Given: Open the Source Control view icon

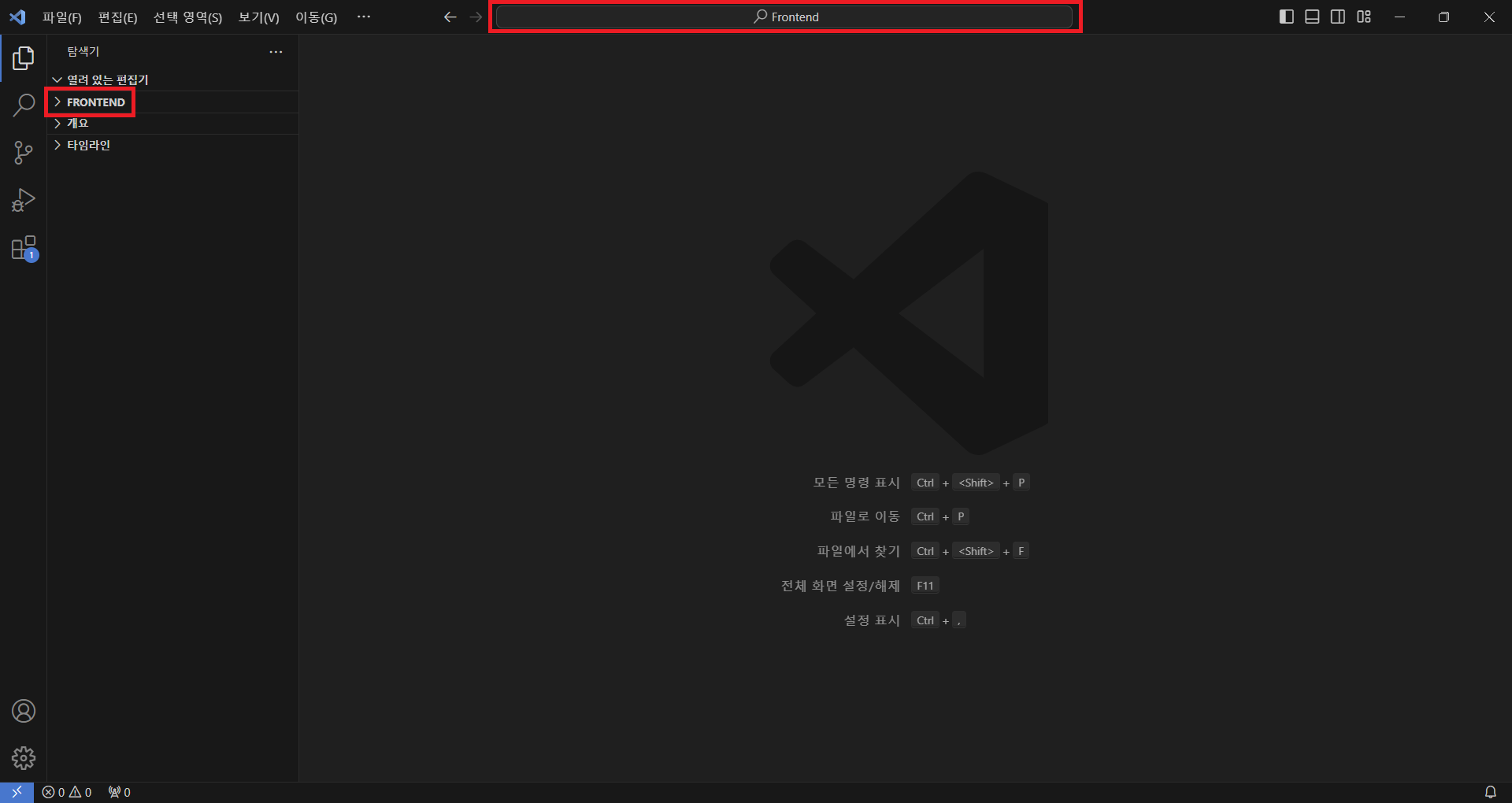Looking at the screenshot, I should pos(24,153).
